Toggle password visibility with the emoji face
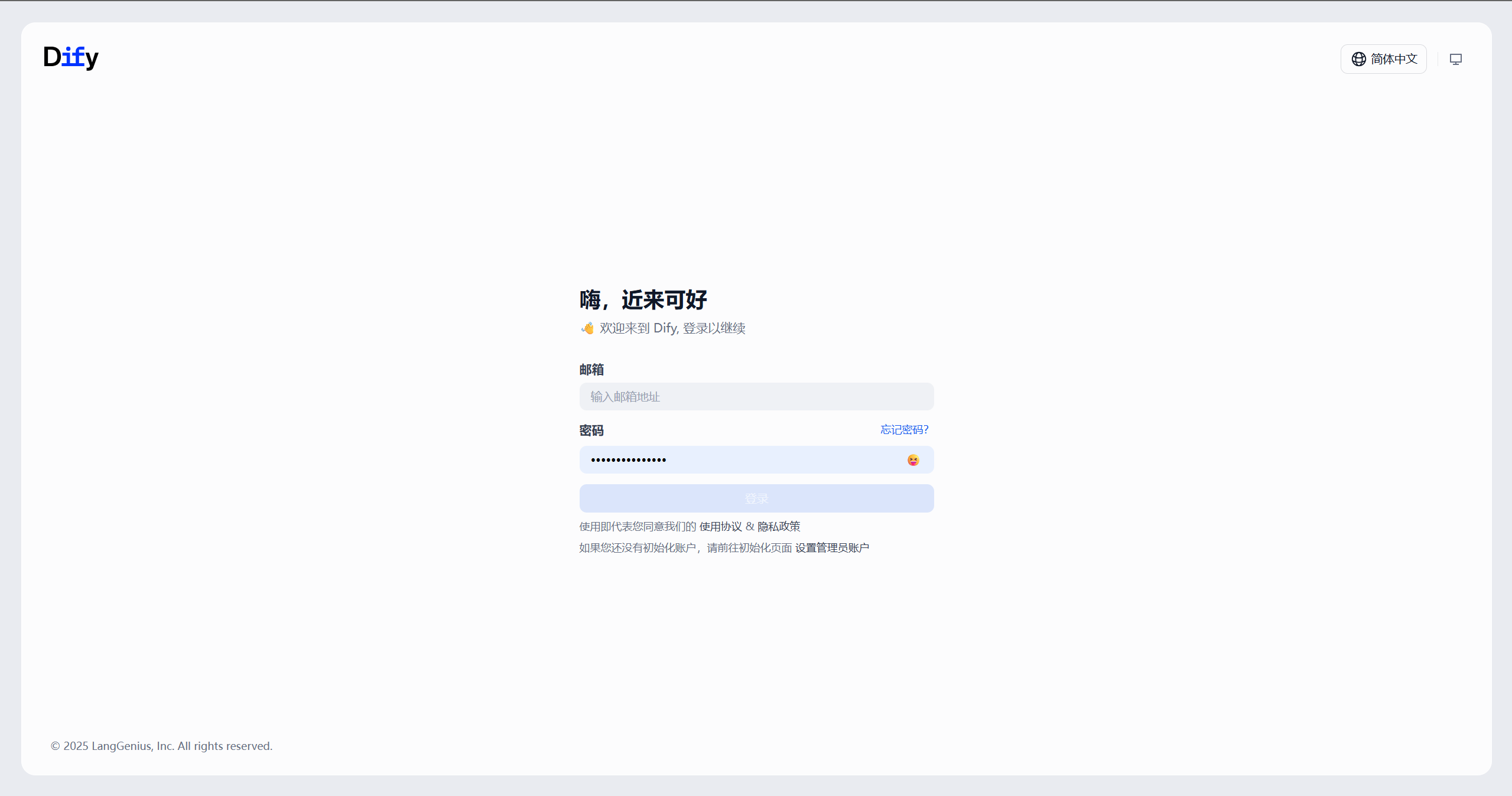This screenshot has height=796, width=1512. [913, 460]
